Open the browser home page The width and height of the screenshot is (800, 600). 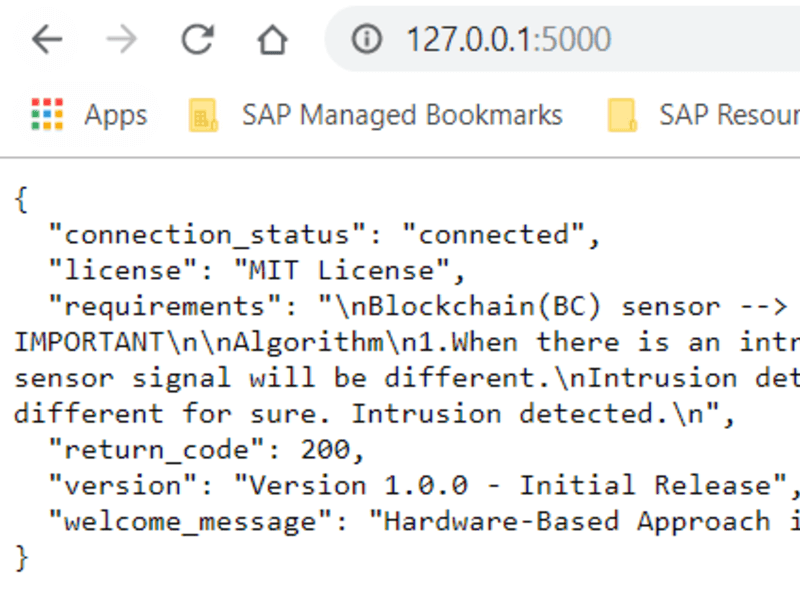[271, 39]
